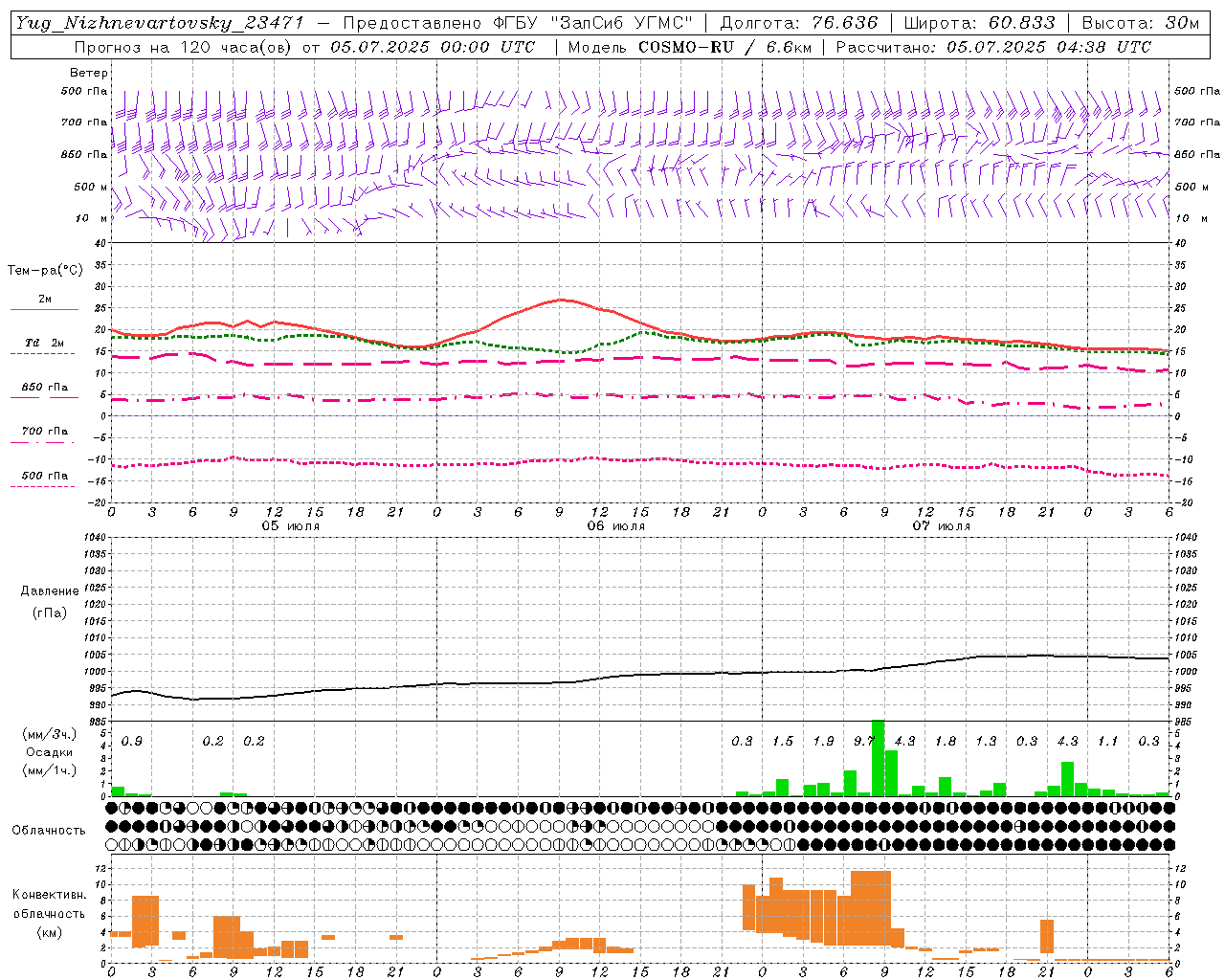This screenshot has height=980, width=1225.
Task: Click the '1.5' precipitation amount value
Action: click(782, 742)
